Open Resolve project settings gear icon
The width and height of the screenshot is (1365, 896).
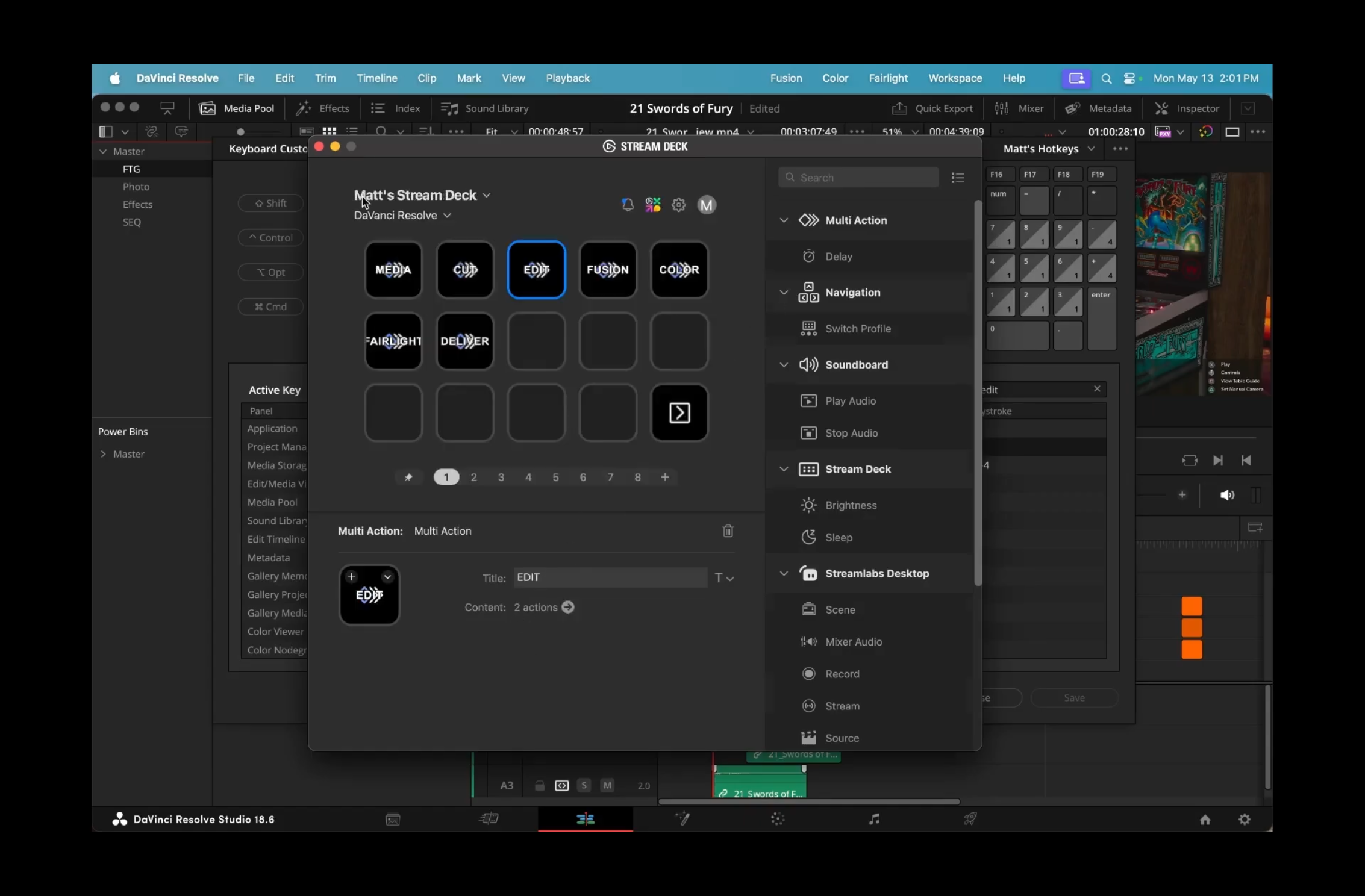pos(1245,819)
